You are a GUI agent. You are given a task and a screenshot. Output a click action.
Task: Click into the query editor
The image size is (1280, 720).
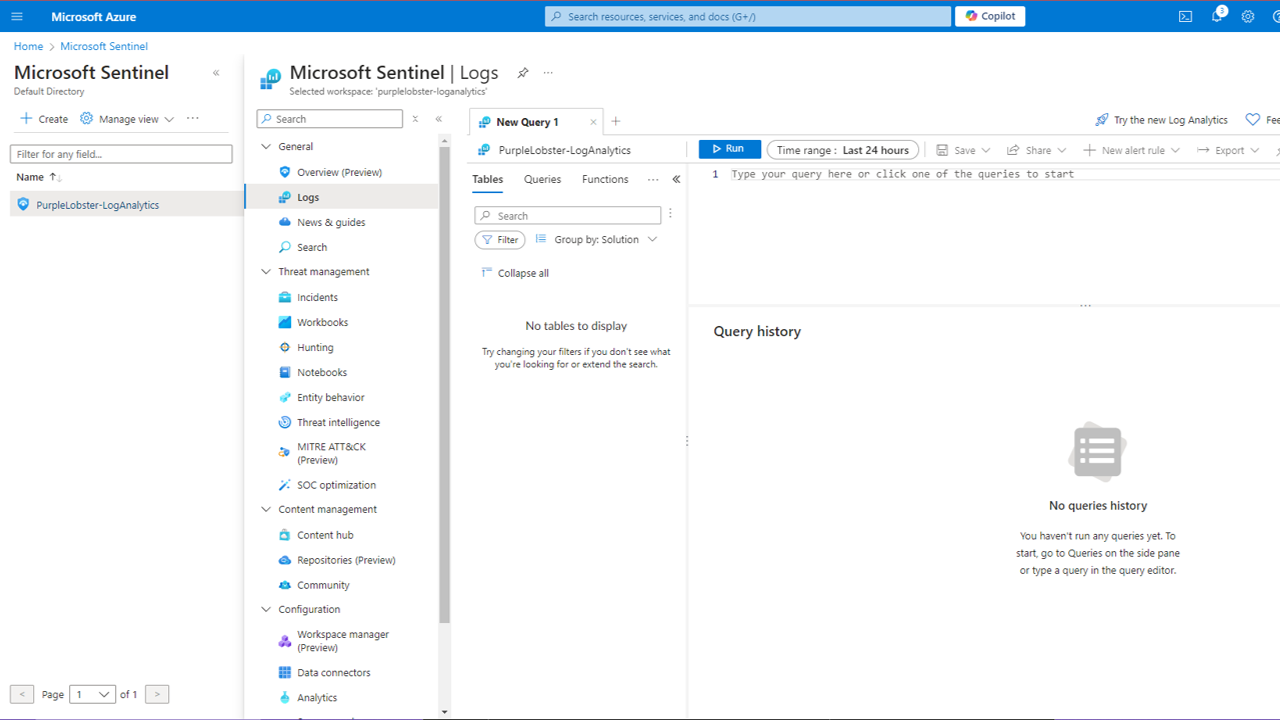pos(983,234)
